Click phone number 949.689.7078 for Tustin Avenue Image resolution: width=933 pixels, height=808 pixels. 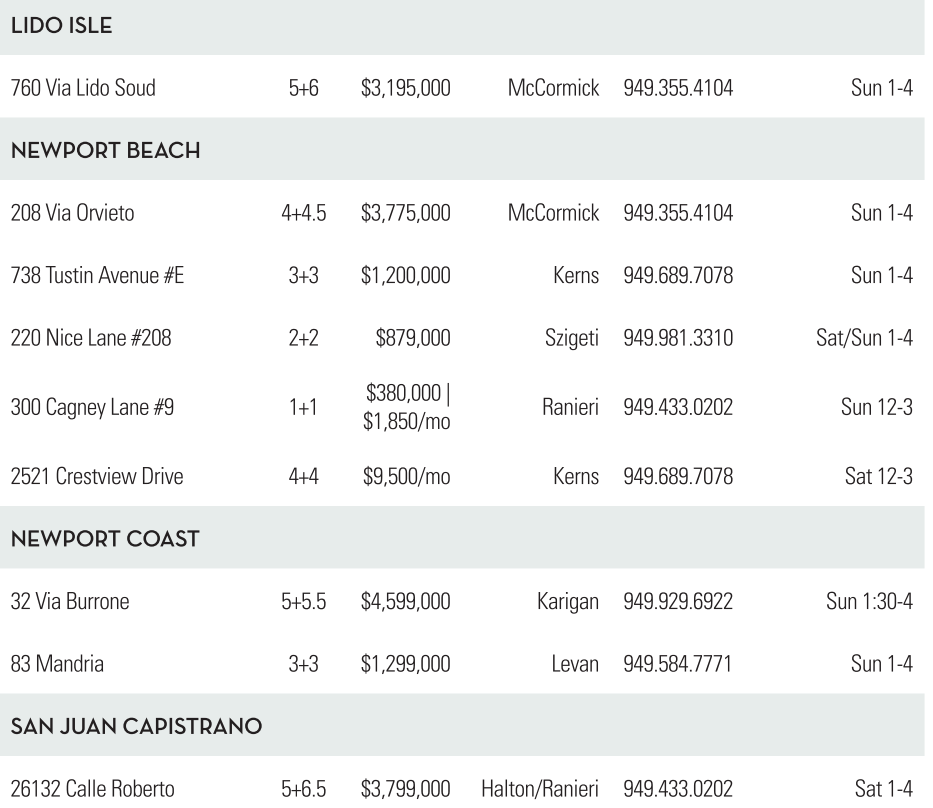pos(678,277)
